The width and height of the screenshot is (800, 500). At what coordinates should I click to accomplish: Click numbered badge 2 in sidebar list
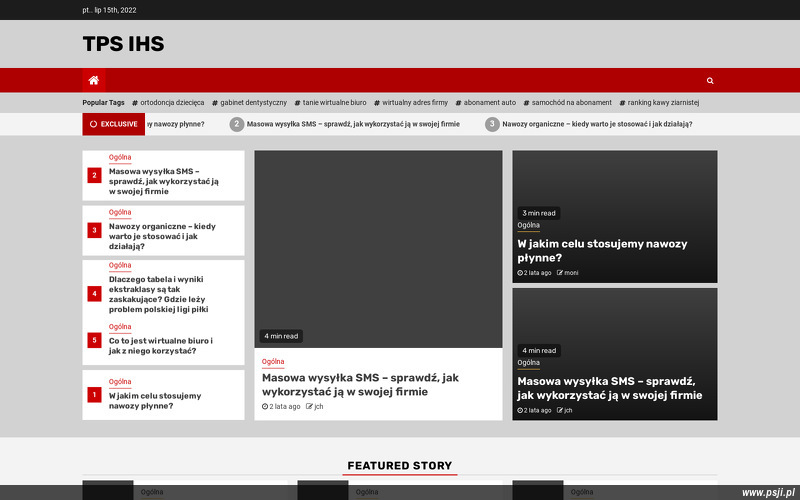coord(95,175)
